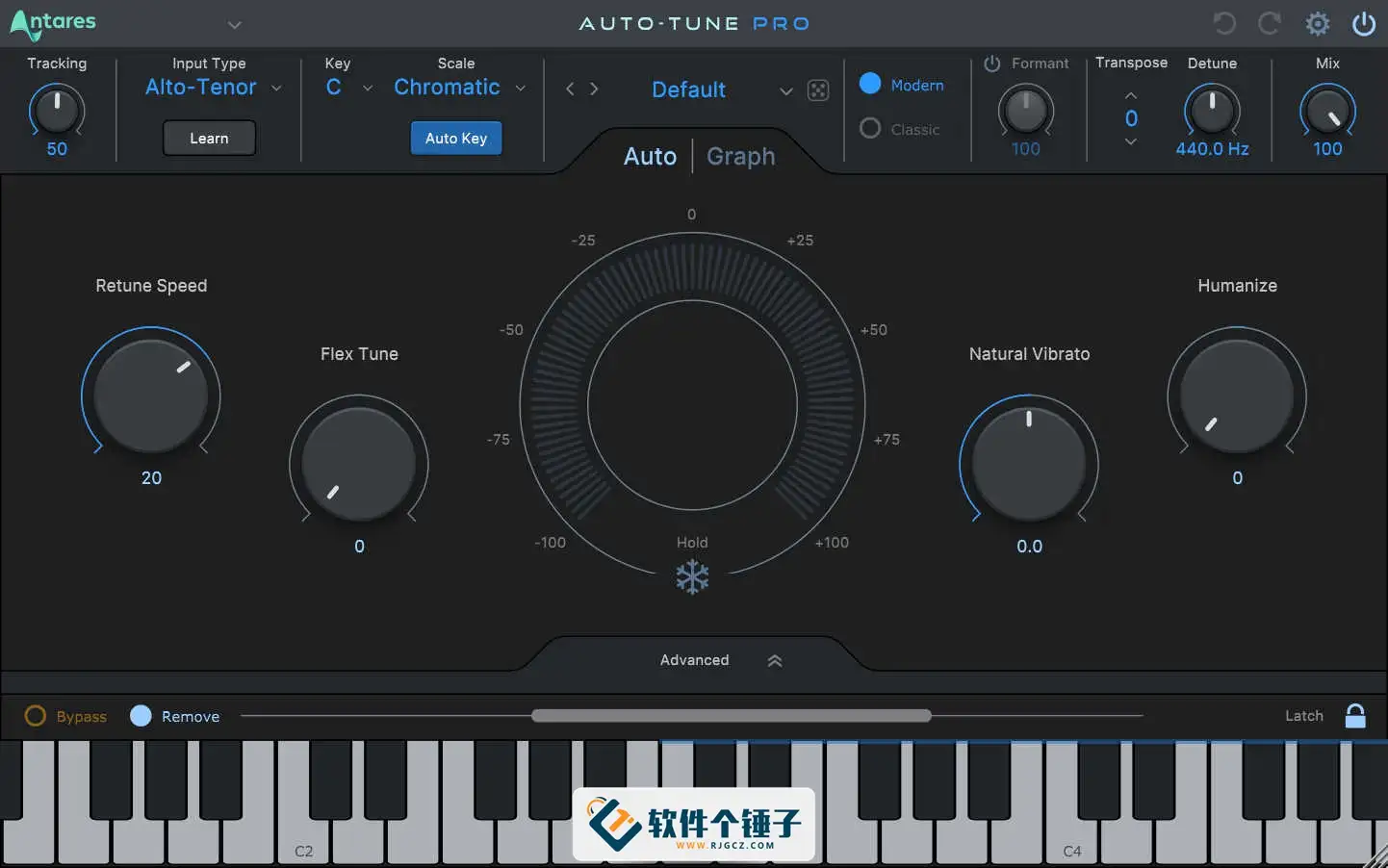Image resolution: width=1388 pixels, height=868 pixels.
Task: Select the Remove keyboard option
Action: [x=141, y=716]
